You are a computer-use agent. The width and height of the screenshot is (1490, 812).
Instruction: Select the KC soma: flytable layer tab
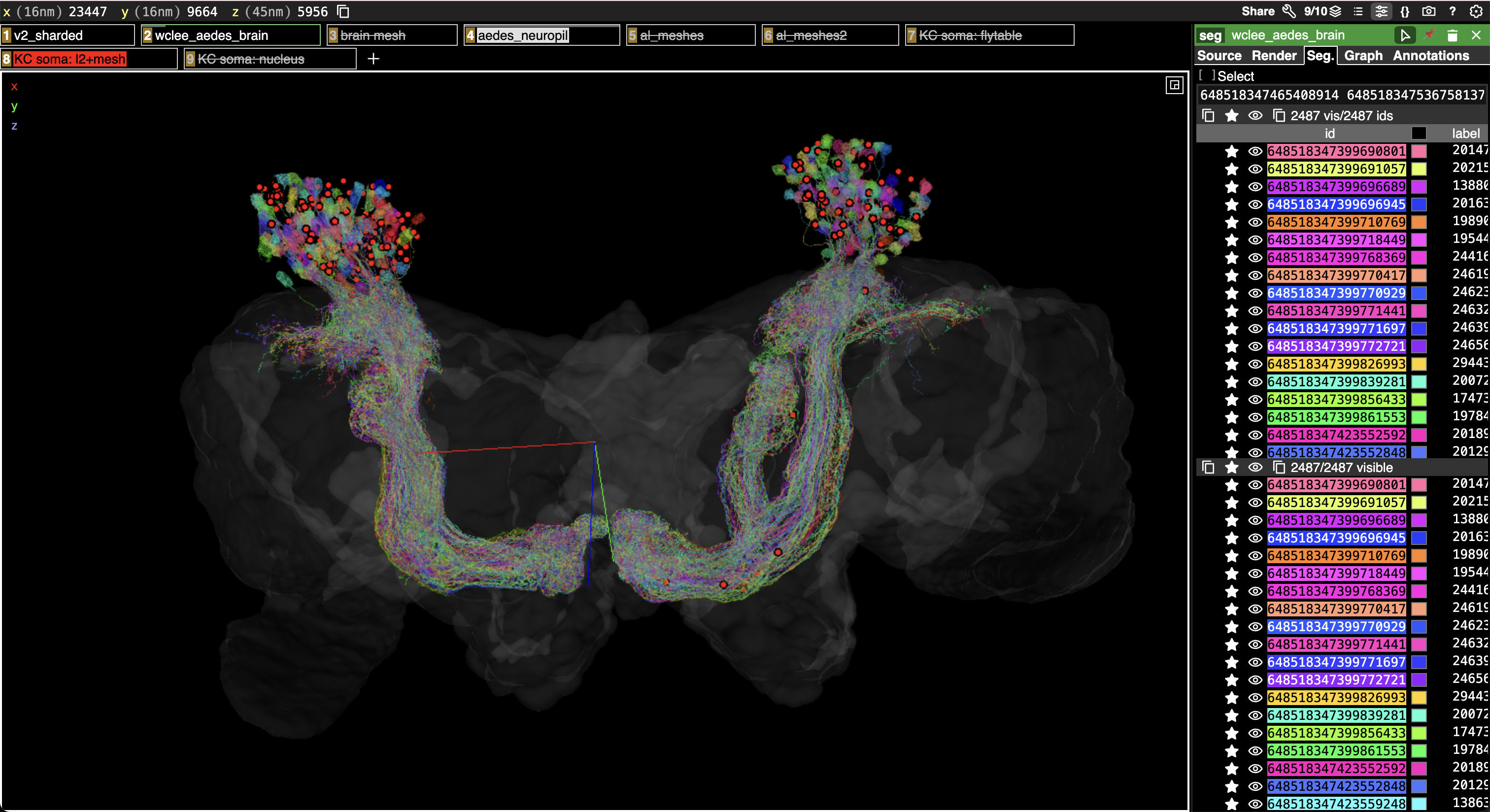click(990, 35)
